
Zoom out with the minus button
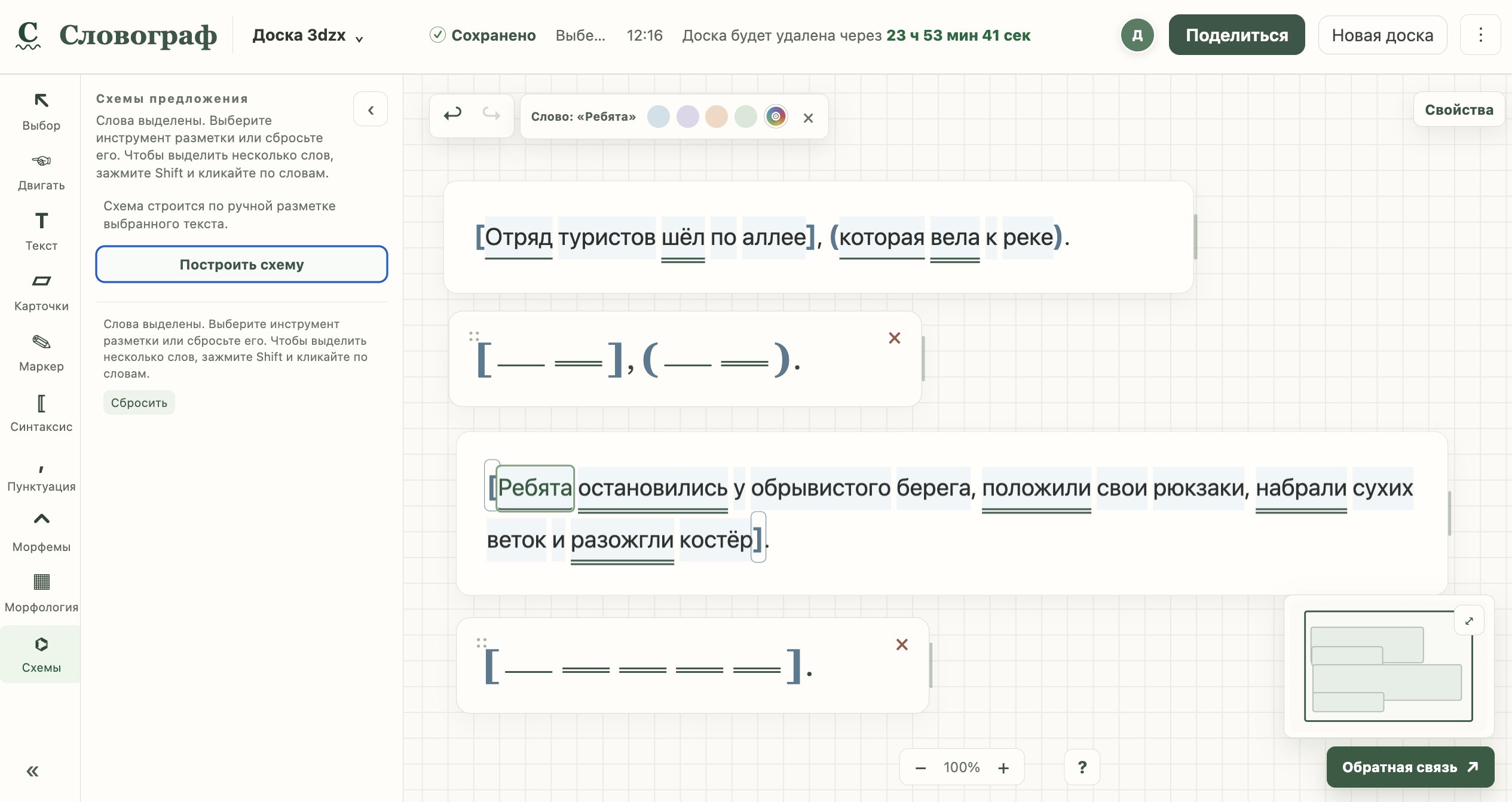pyautogui.click(x=920, y=768)
